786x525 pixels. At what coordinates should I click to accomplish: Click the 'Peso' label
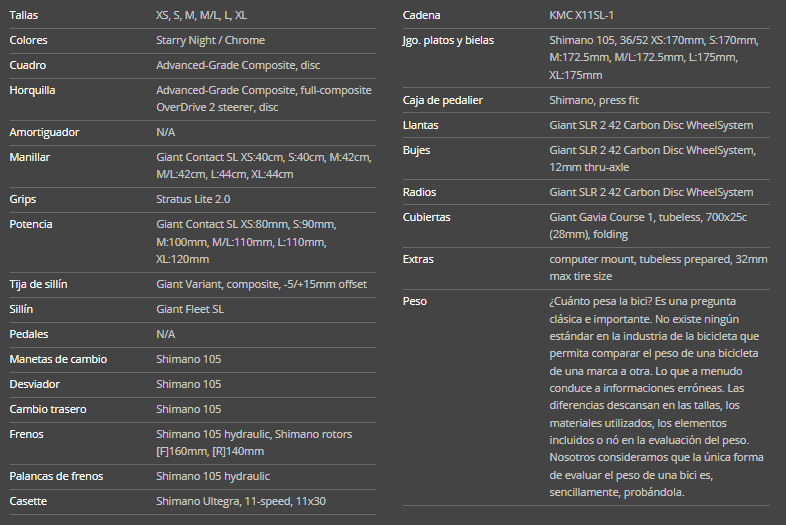coord(415,301)
